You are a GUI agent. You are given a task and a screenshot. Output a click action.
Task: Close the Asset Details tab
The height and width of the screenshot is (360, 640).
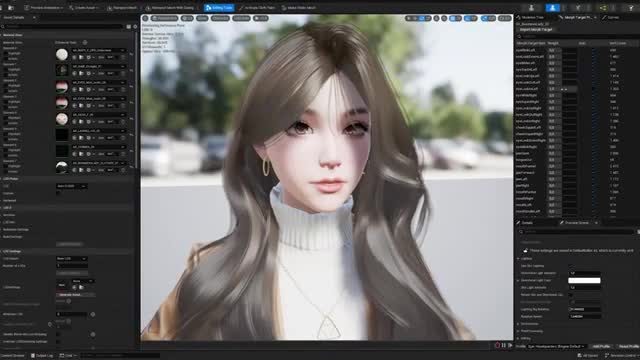[34, 18]
